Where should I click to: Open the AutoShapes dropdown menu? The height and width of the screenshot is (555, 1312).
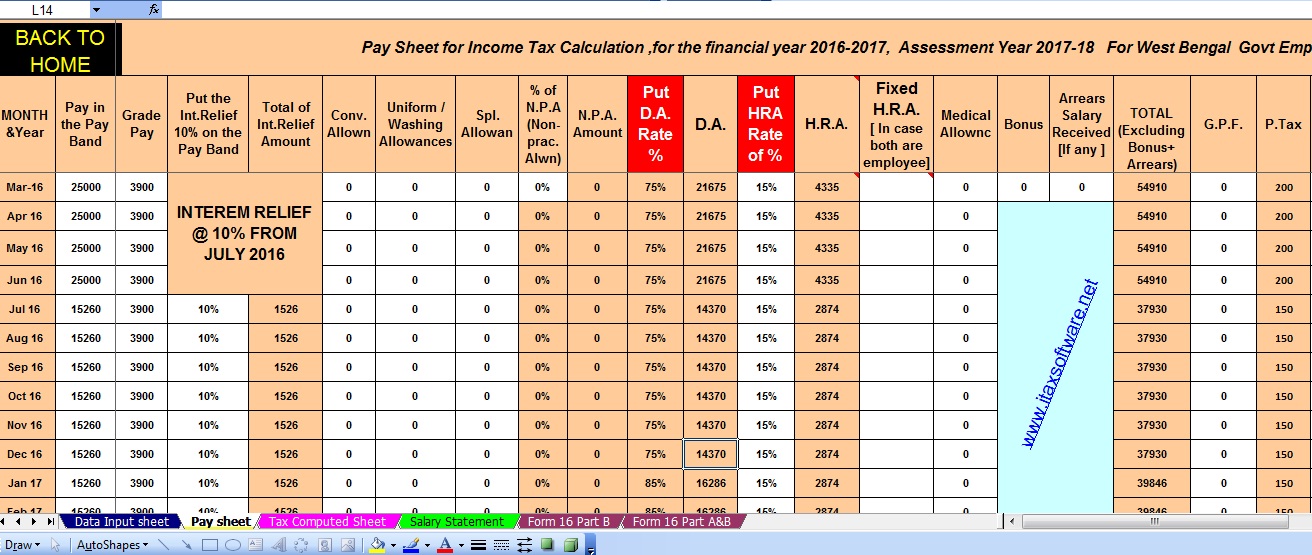coord(112,545)
